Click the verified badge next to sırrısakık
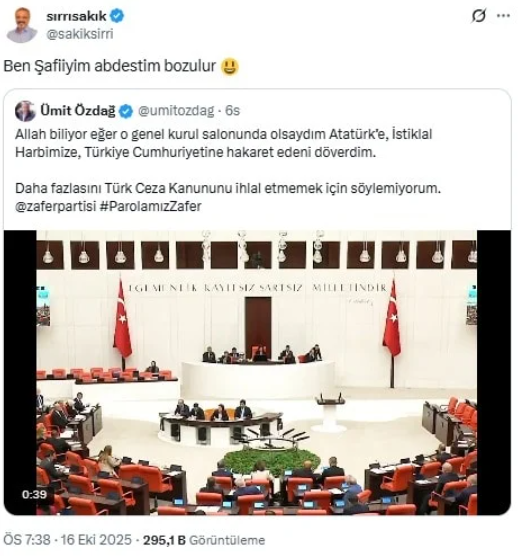 point(117,16)
